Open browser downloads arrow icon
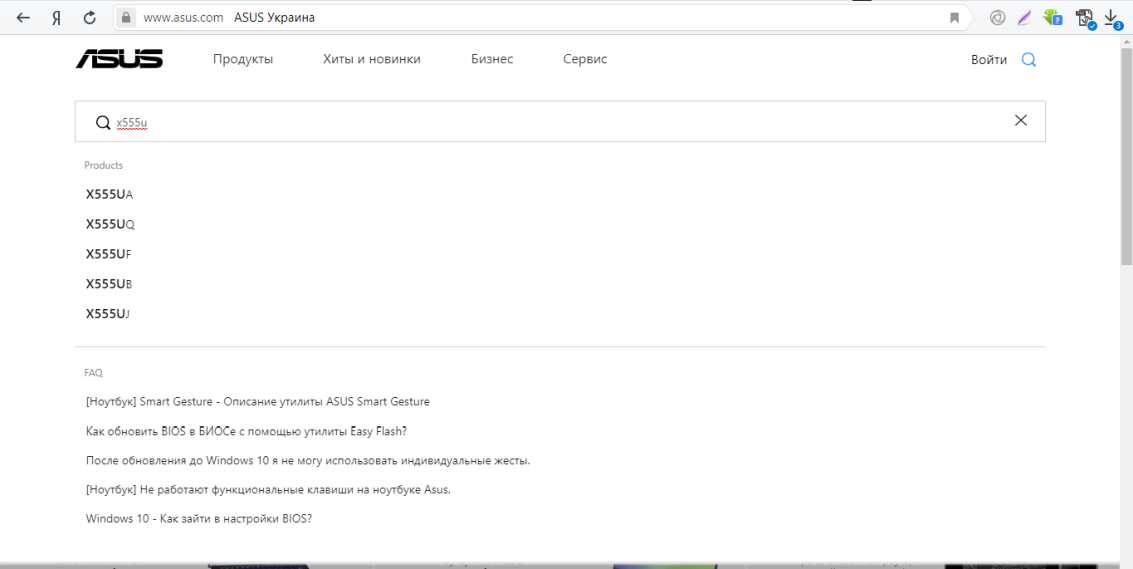Screen dimensions: 1133x569 point(1111,18)
